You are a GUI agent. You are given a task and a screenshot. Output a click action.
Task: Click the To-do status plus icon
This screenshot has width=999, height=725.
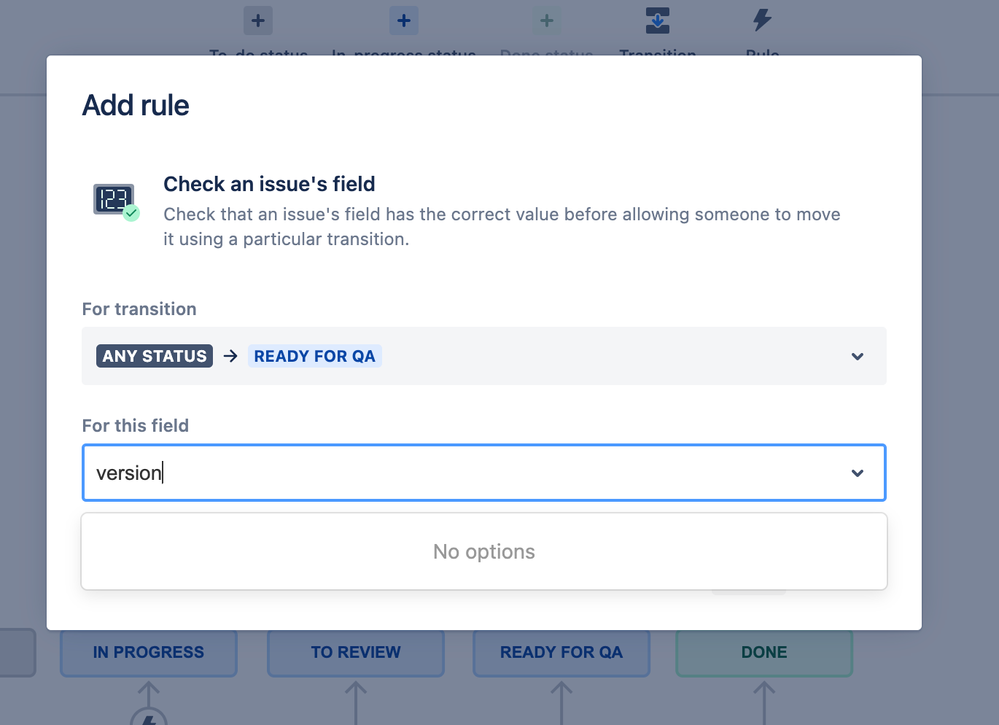click(258, 20)
